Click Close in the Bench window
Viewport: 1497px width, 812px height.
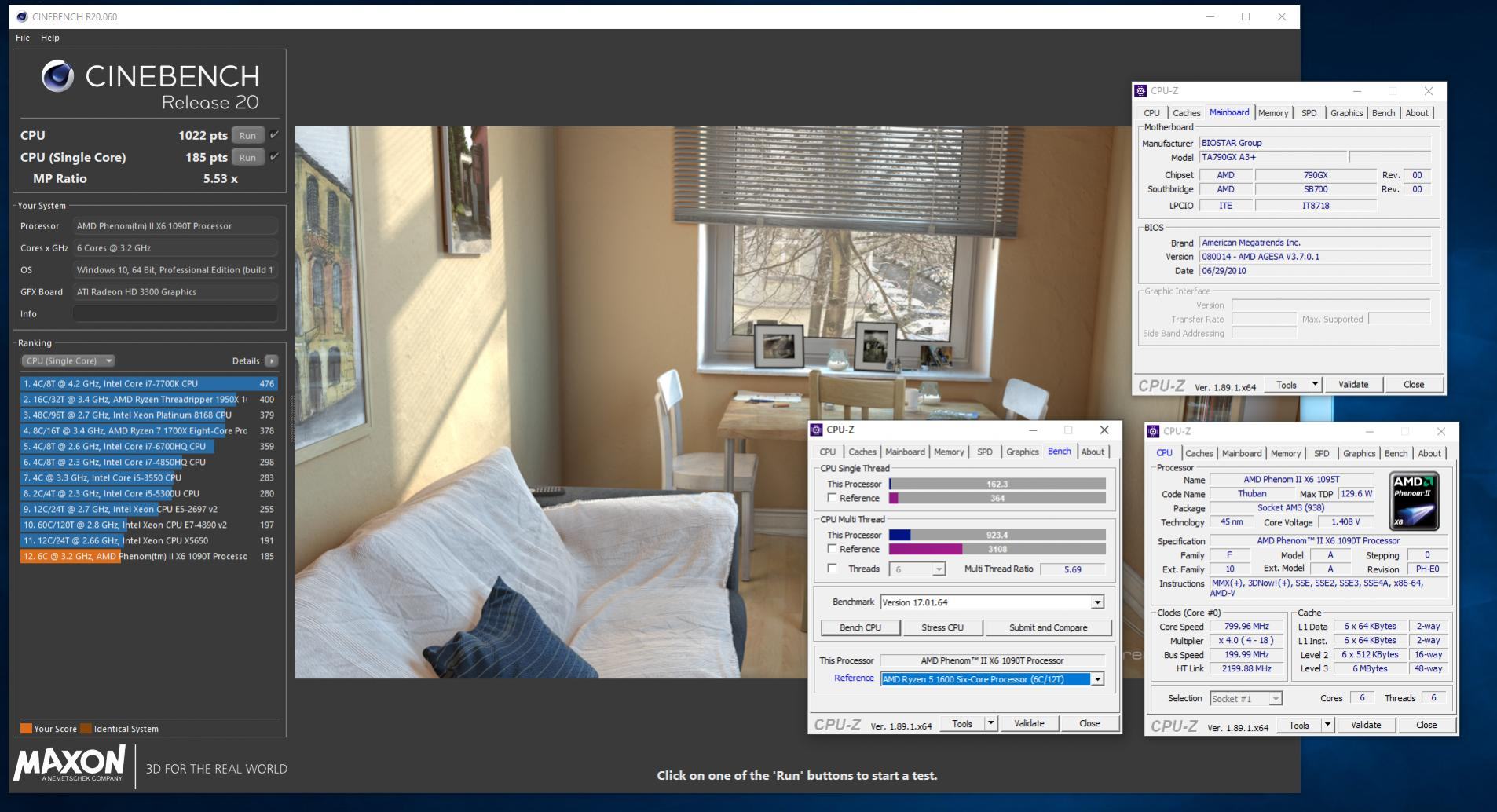1089,723
